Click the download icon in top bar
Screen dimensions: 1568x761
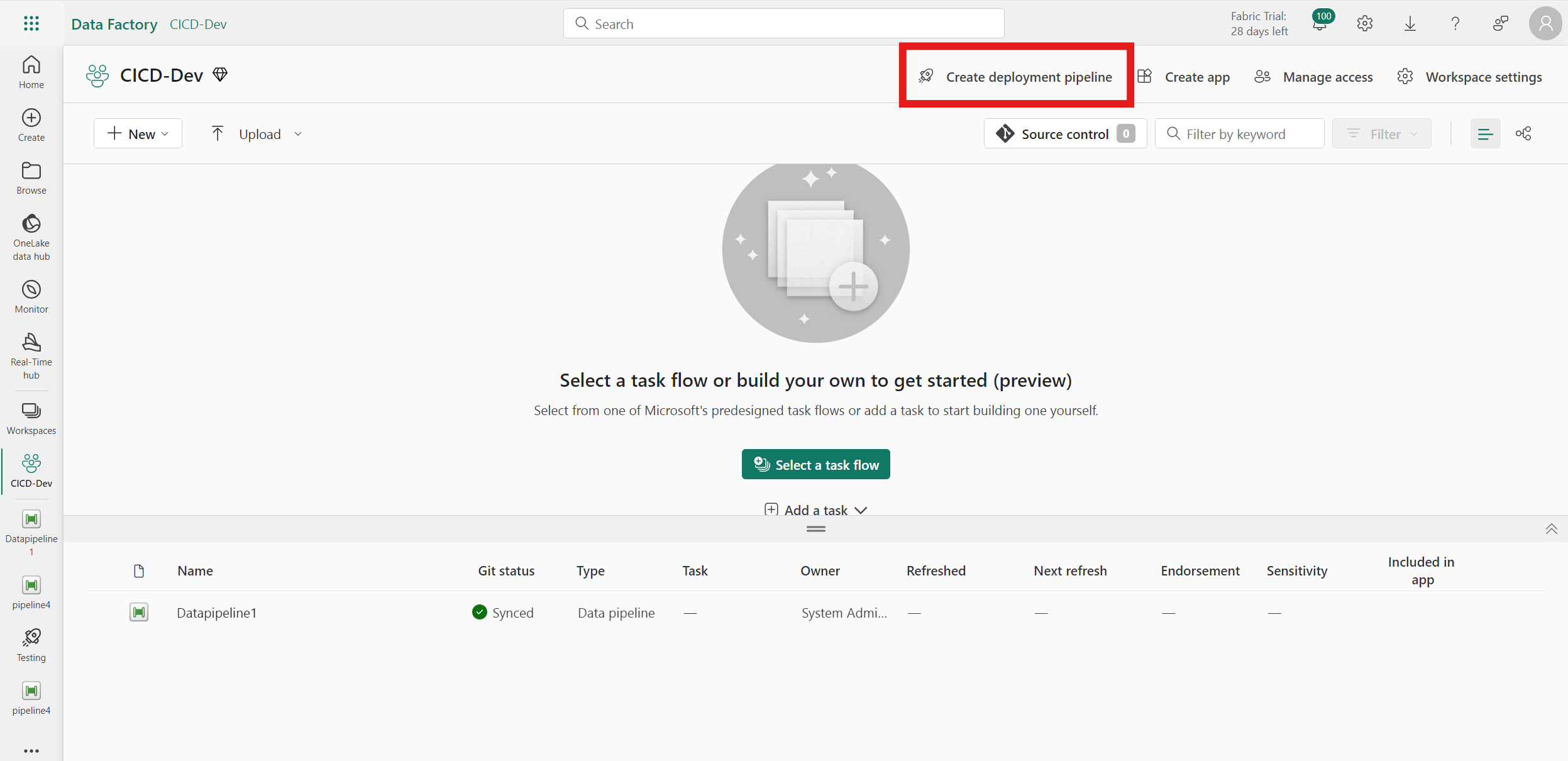[1410, 24]
